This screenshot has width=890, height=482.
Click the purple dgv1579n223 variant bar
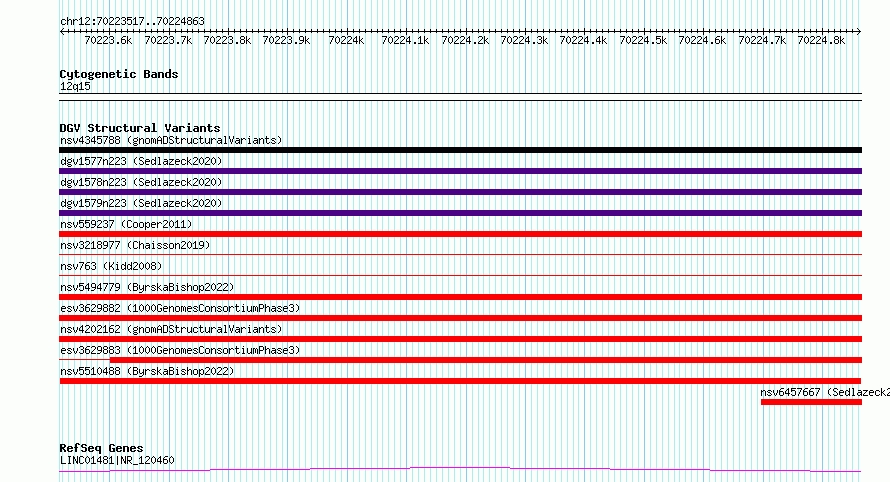pos(460,213)
